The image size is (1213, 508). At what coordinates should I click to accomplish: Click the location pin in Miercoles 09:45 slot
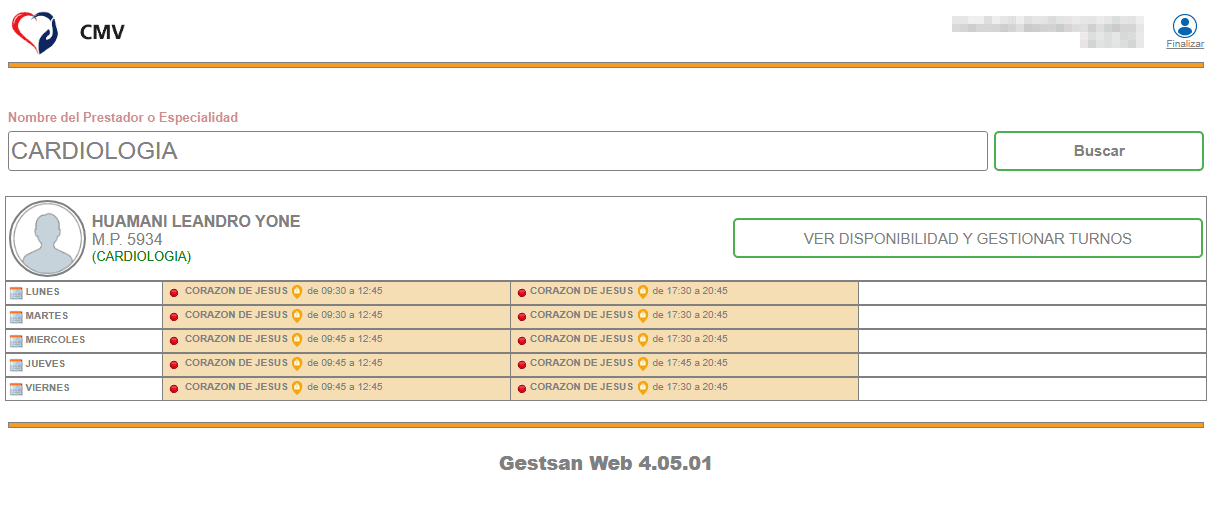pos(297,339)
